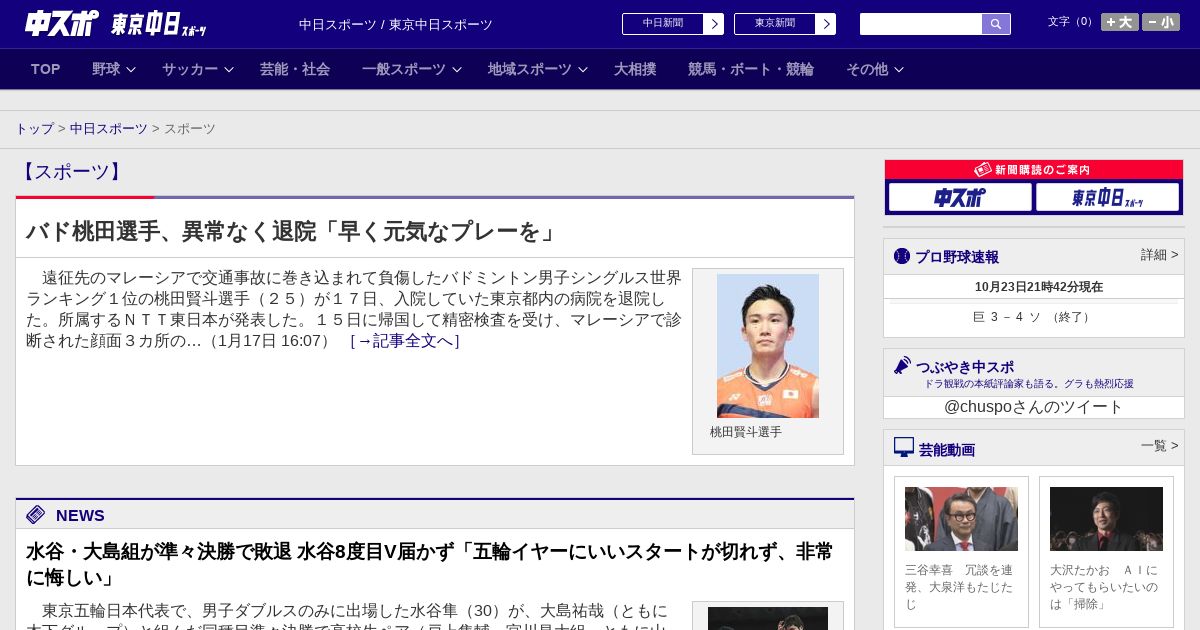Click the 中スポ logo in header

(62, 23)
